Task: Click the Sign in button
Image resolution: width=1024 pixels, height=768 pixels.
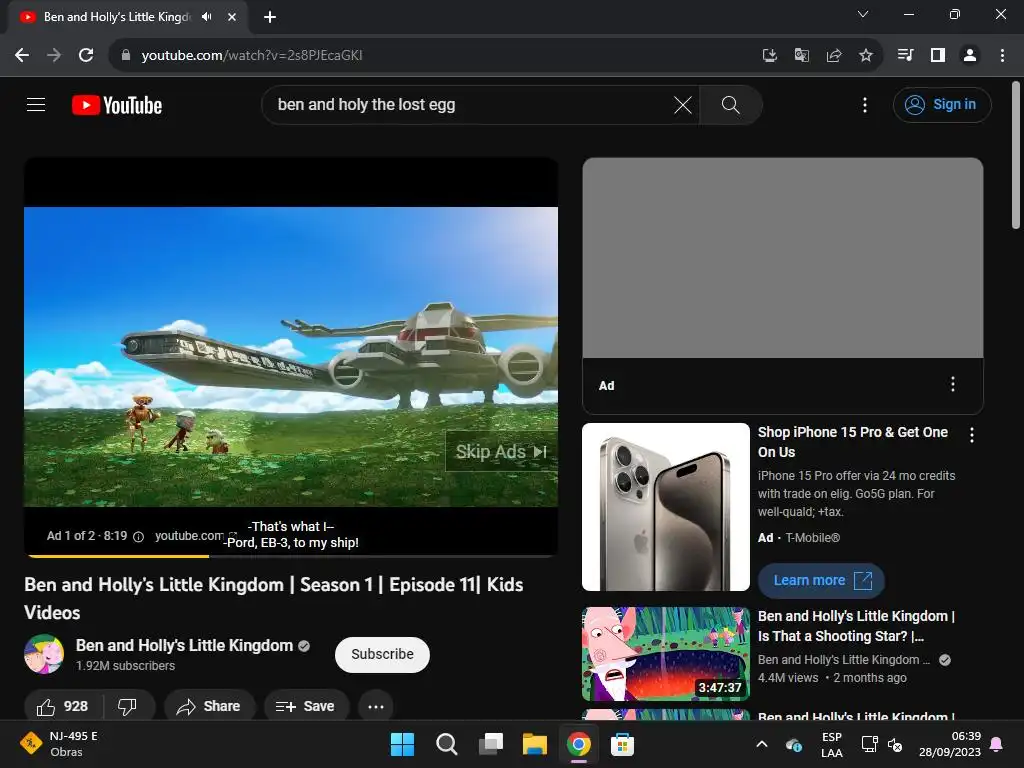Action: 942,104
